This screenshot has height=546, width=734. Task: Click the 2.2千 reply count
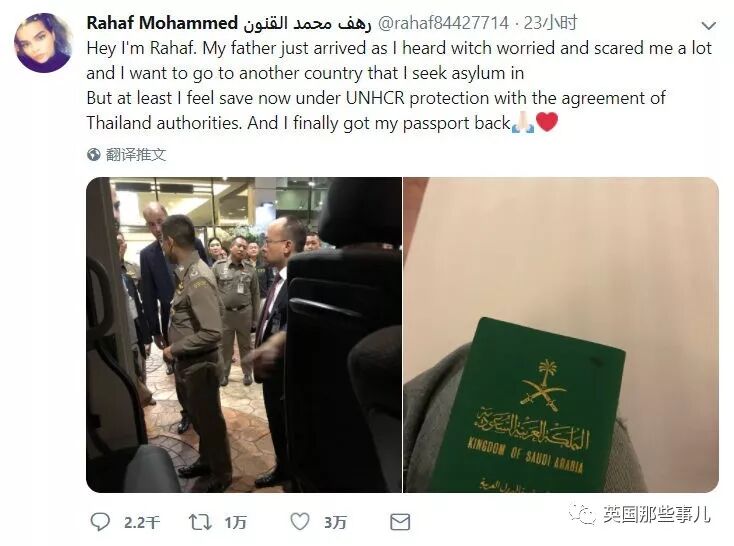(x=142, y=523)
